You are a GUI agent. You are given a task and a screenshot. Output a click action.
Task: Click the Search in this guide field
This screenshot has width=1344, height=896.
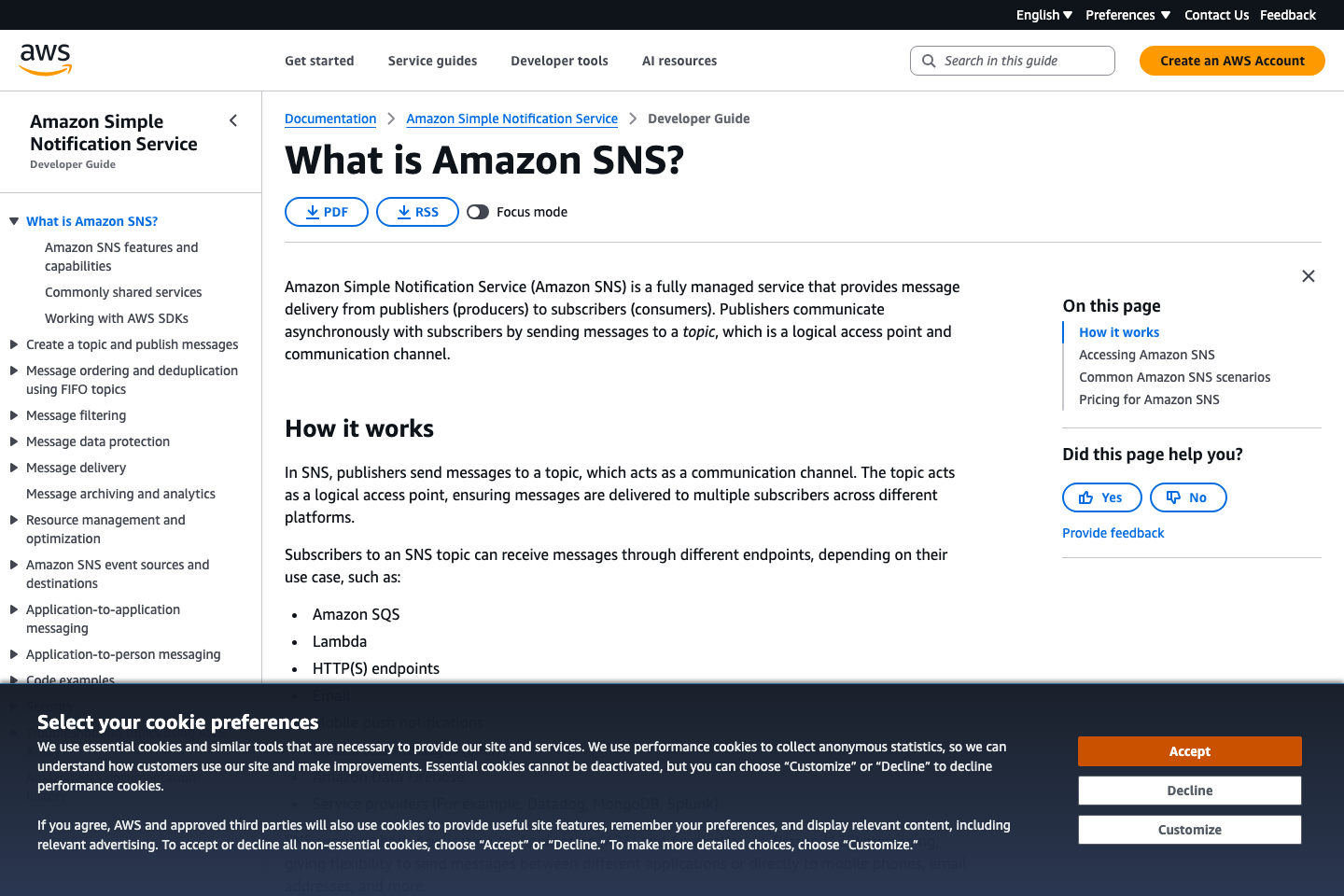coord(1013,60)
